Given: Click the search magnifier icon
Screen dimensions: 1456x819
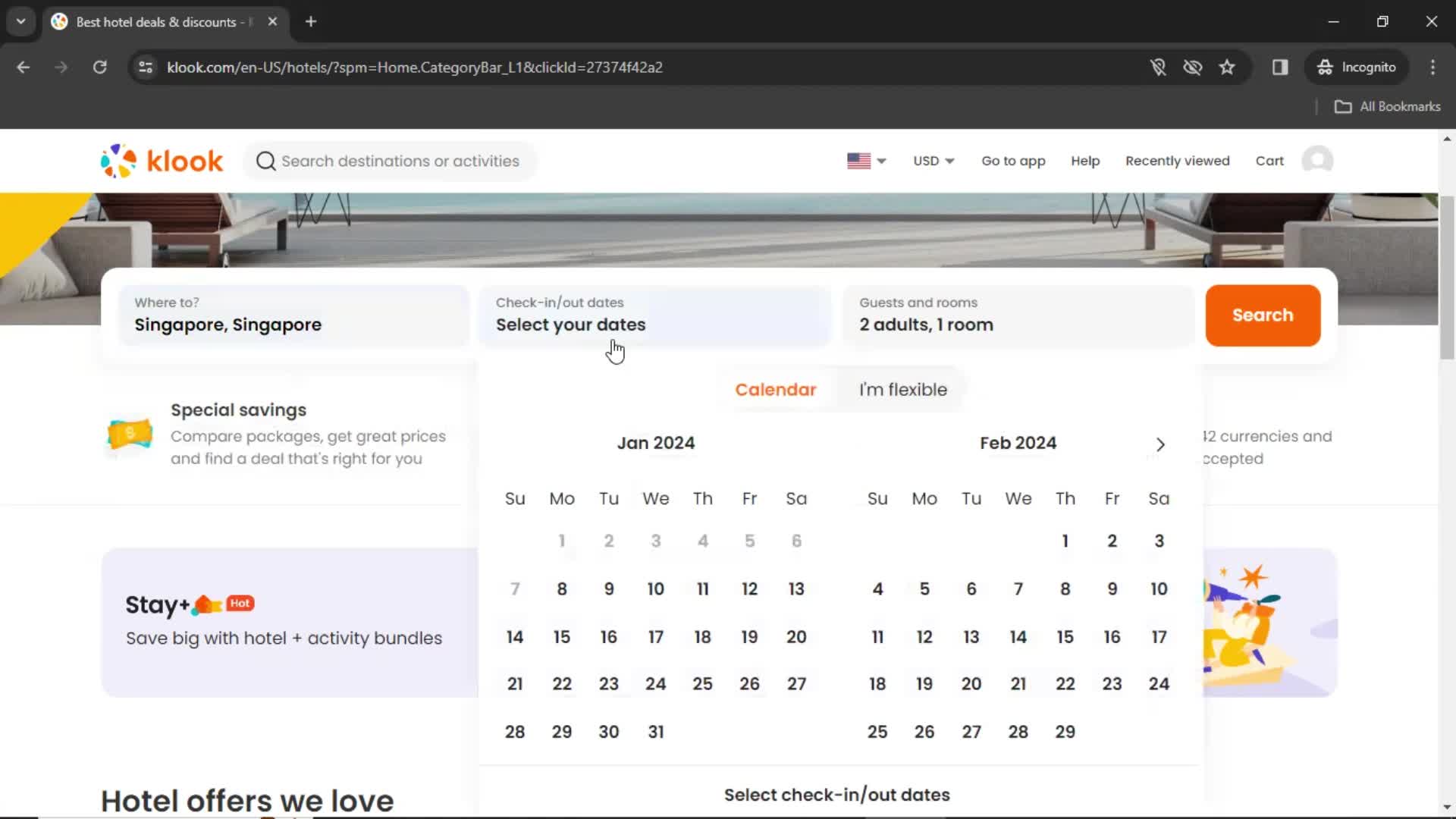Looking at the screenshot, I should pos(265,161).
